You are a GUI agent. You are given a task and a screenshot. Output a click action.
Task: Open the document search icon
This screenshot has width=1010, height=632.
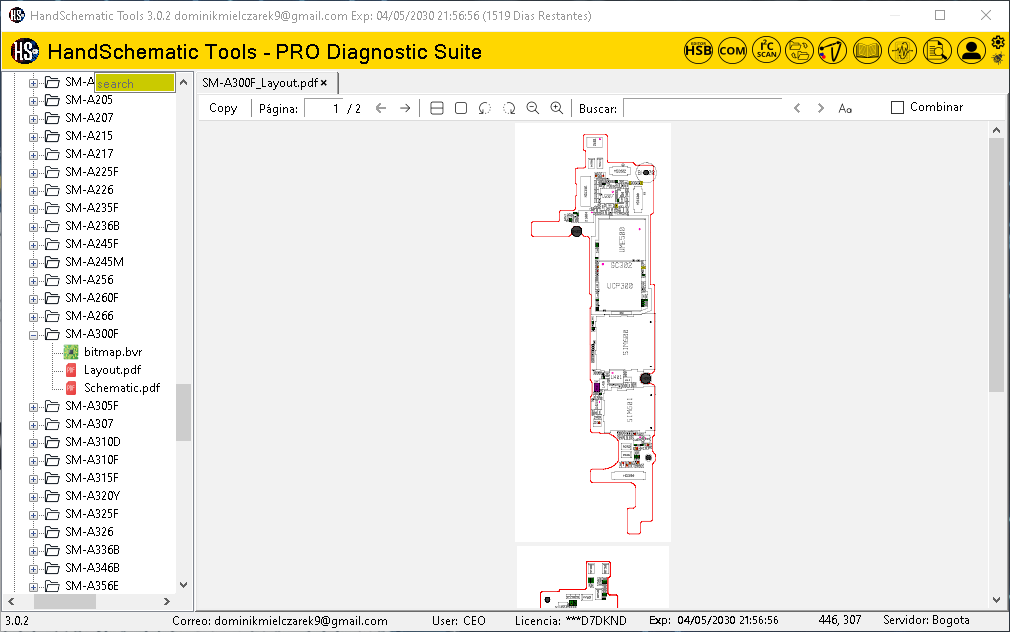(x=937, y=50)
